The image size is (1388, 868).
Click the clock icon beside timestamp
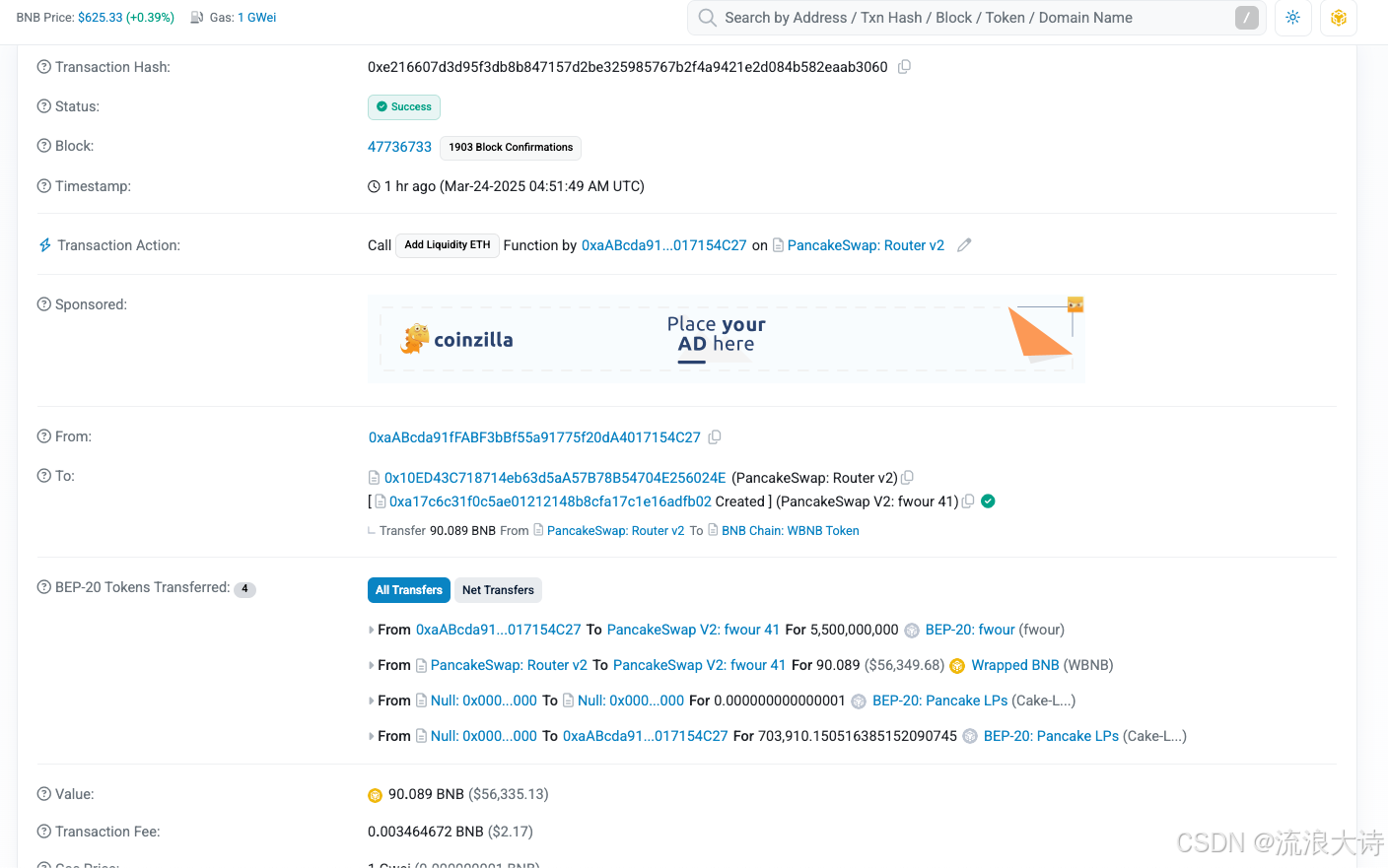374,186
